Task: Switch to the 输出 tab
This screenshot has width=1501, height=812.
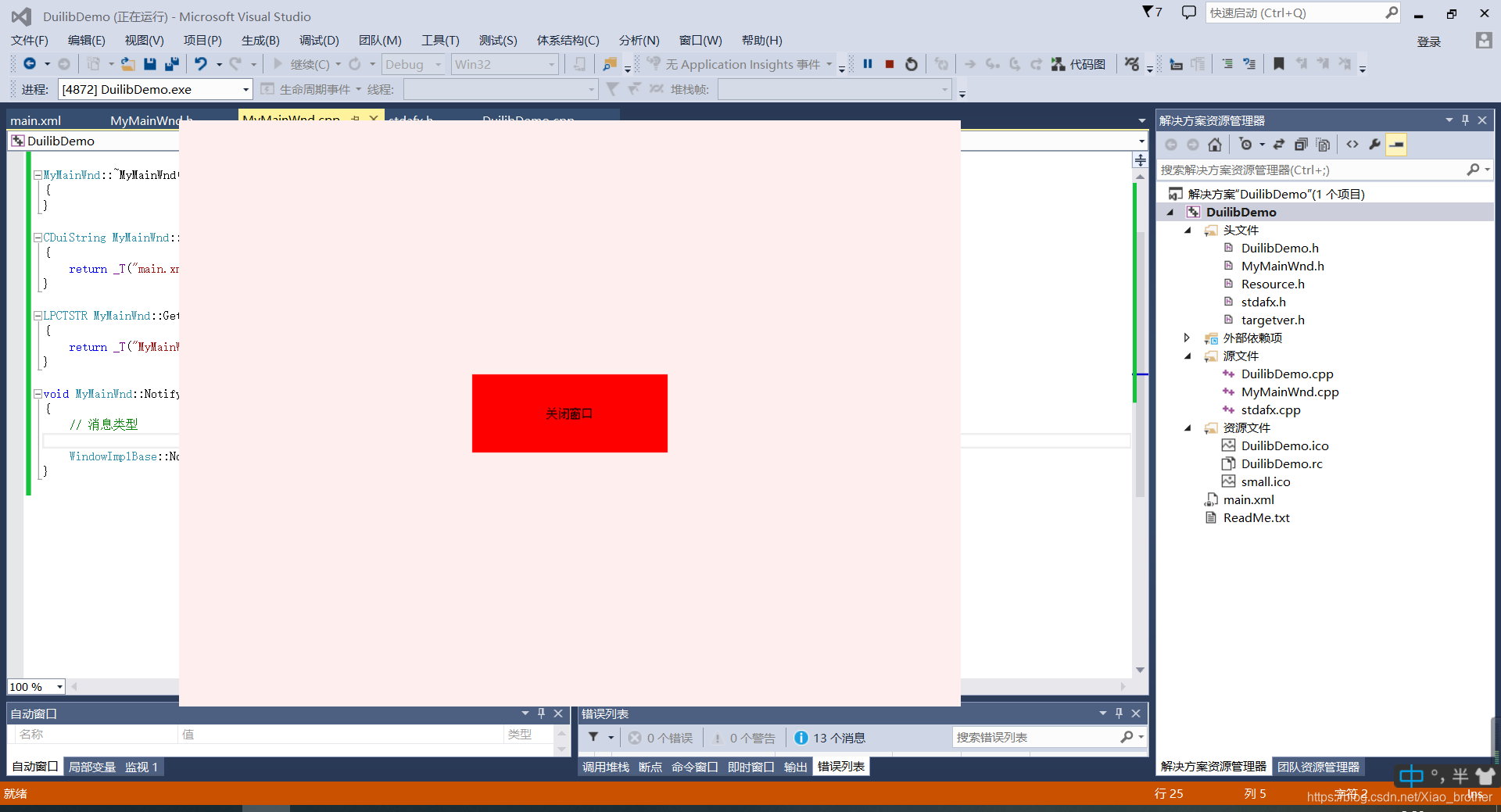Action: click(x=795, y=767)
